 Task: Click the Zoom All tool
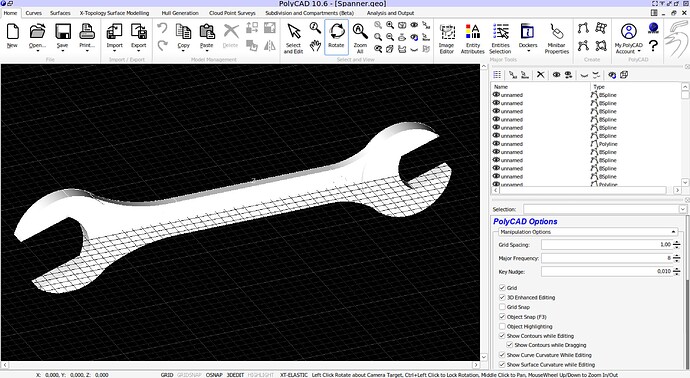(360, 38)
